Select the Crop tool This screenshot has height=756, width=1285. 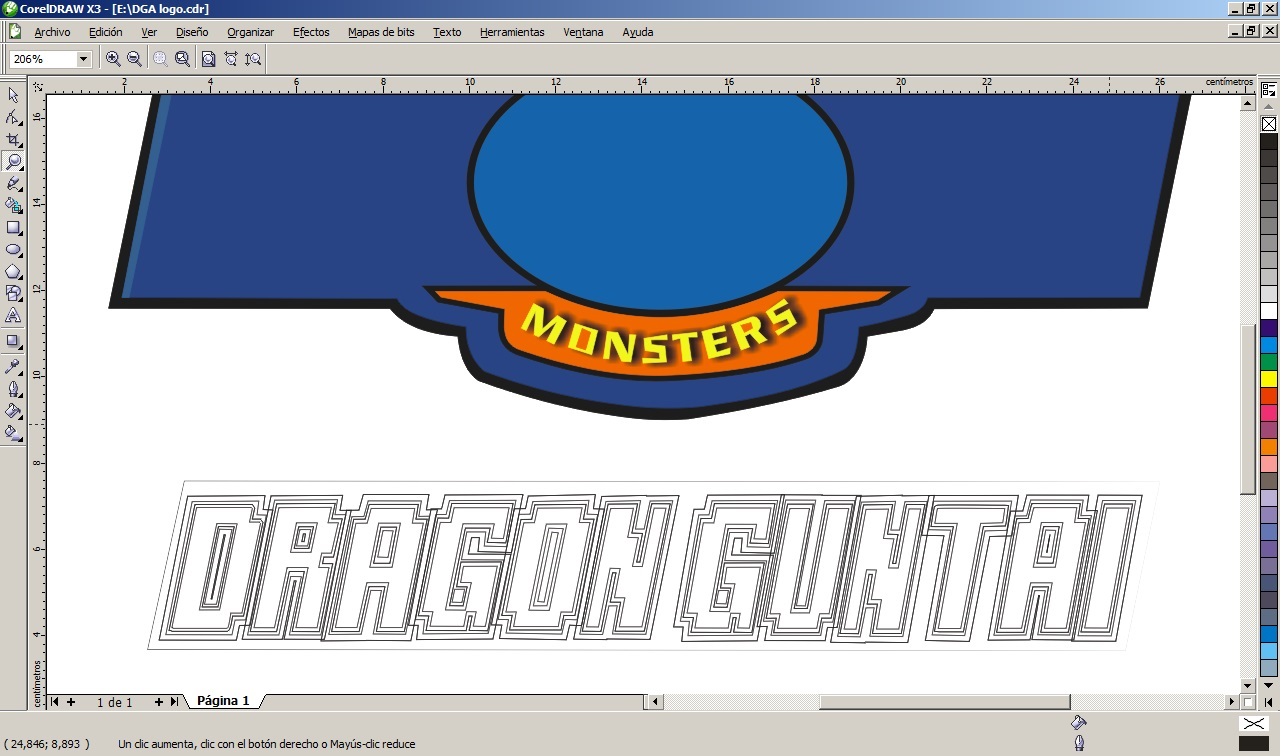(x=13, y=139)
